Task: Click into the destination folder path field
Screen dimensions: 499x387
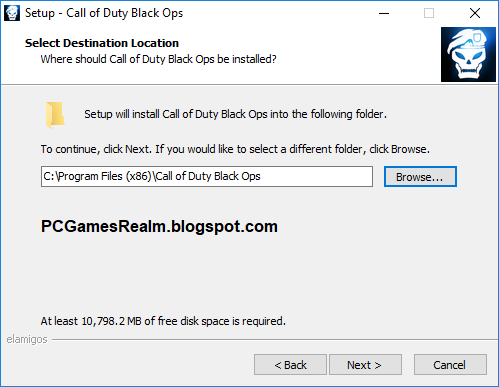Action: click(207, 176)
